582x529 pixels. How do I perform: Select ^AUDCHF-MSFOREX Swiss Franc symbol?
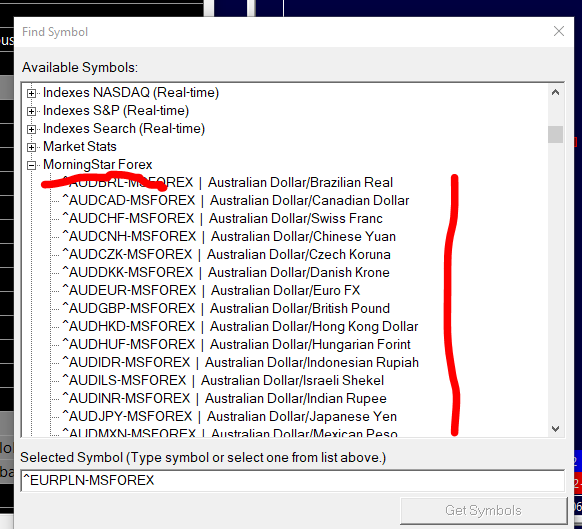click(x=222, y=218)
